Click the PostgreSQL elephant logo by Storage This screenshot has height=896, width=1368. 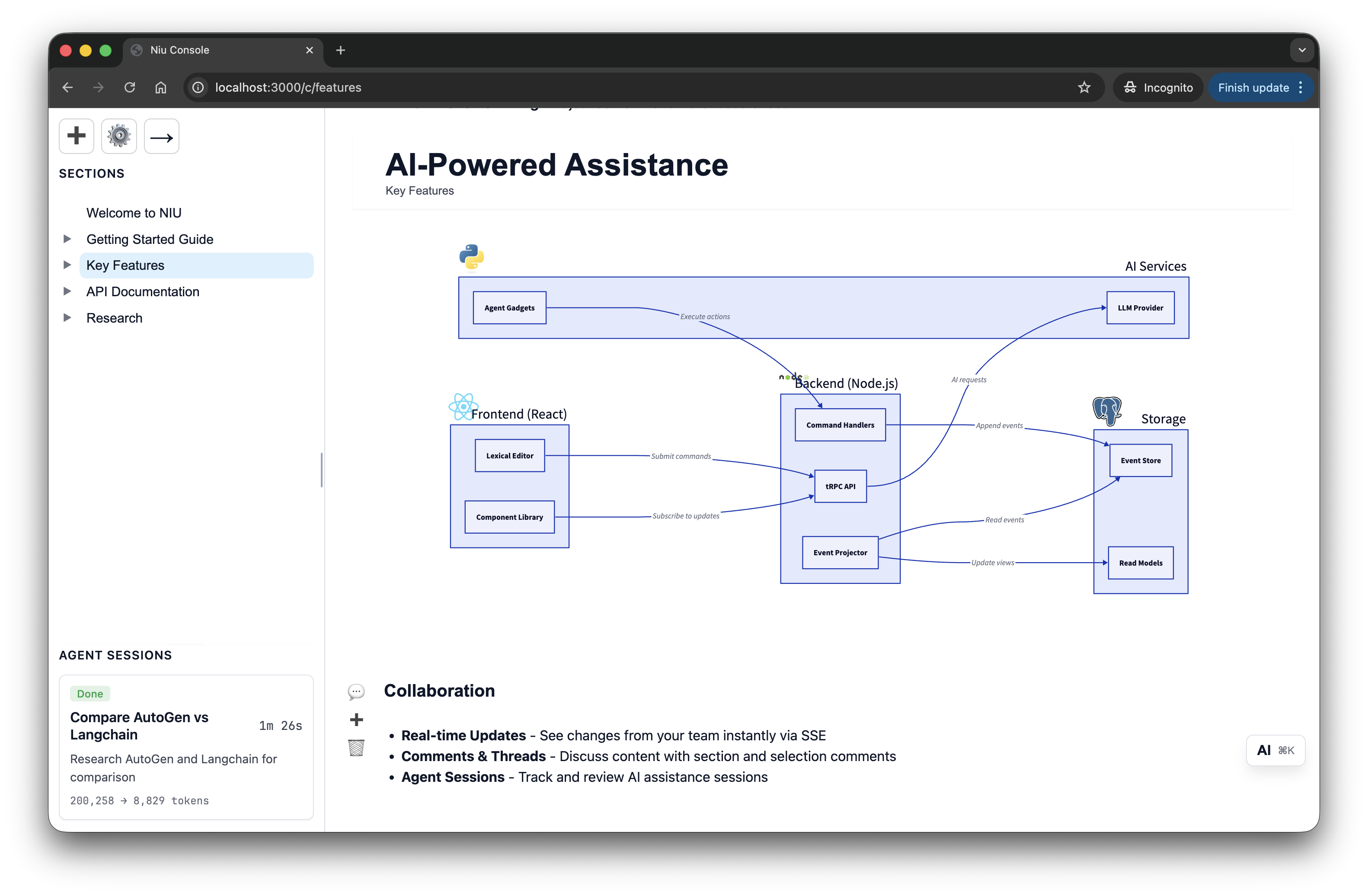[x=1107, y=411]
